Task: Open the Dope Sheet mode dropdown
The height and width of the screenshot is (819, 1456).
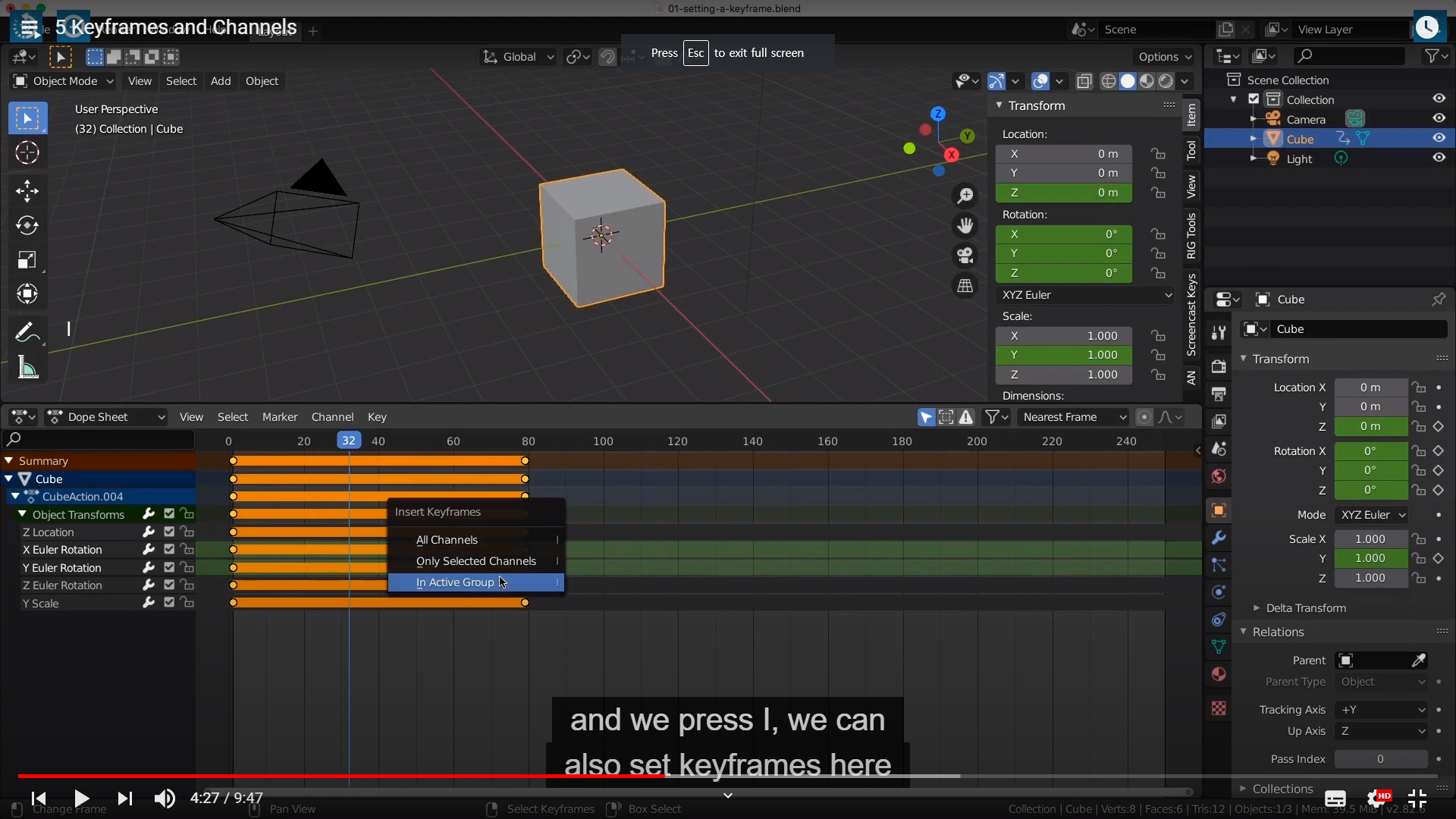Action: coord(106,417)
